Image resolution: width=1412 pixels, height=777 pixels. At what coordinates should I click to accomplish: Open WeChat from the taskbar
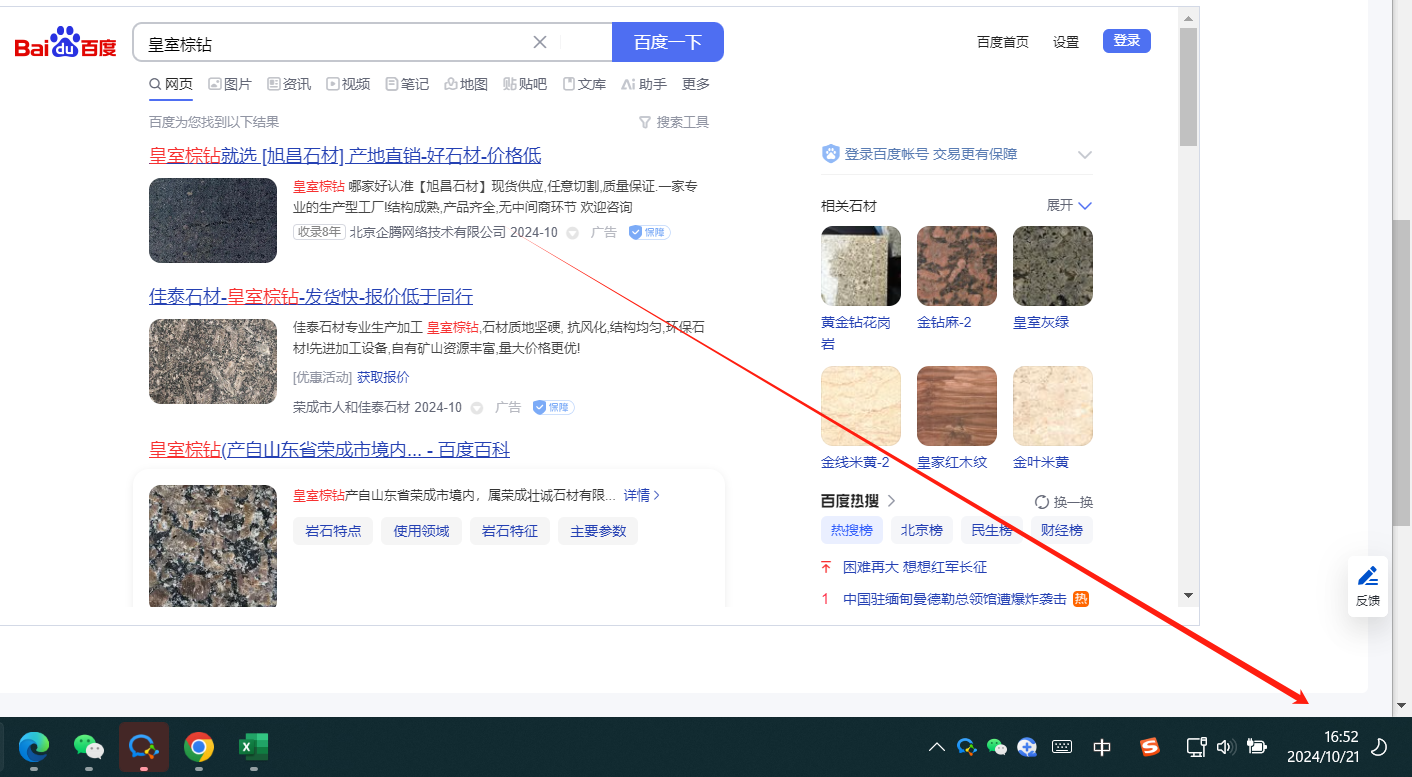89,747
